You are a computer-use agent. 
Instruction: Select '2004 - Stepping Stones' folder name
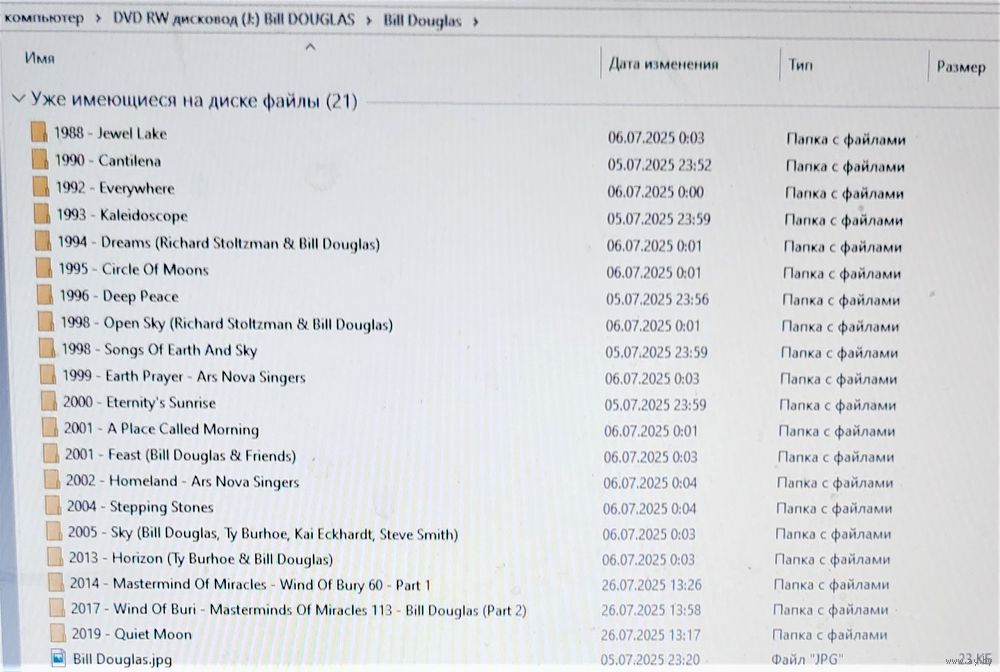tap(140, 507)
